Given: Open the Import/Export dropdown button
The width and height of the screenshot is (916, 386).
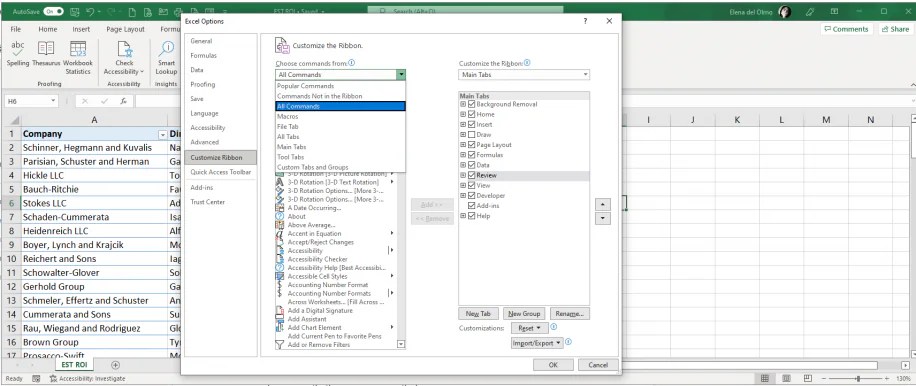Looking at the screenshot, I should point(537,343).
